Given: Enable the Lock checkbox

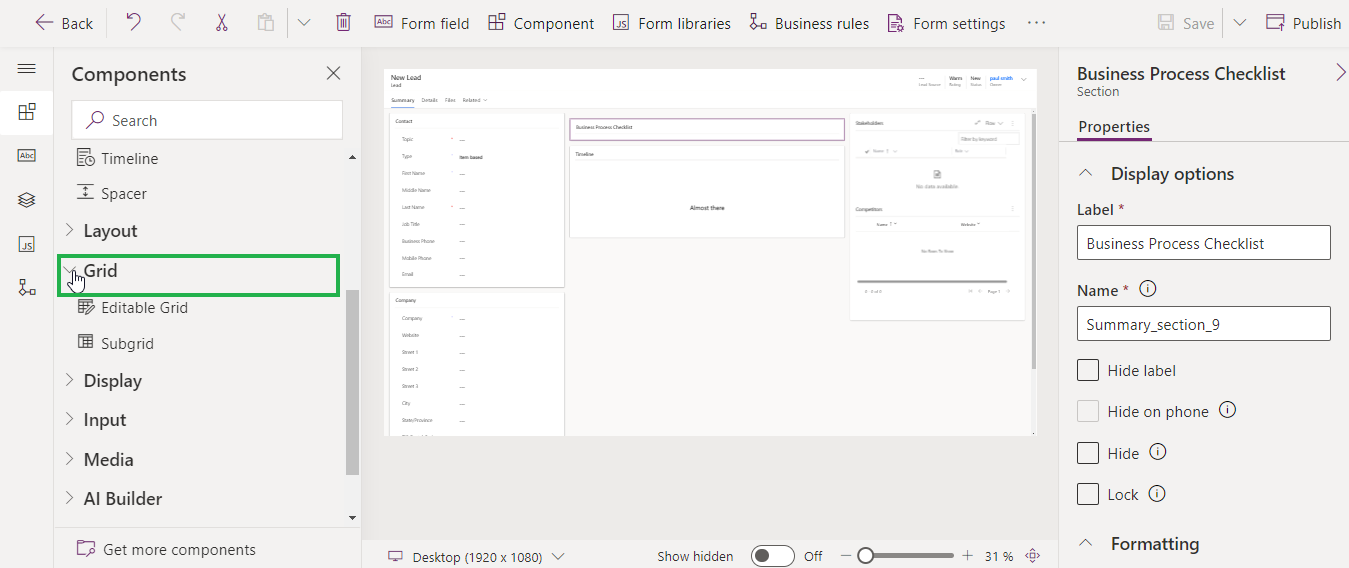Looking at the screenshot, I should (1088, 494).
